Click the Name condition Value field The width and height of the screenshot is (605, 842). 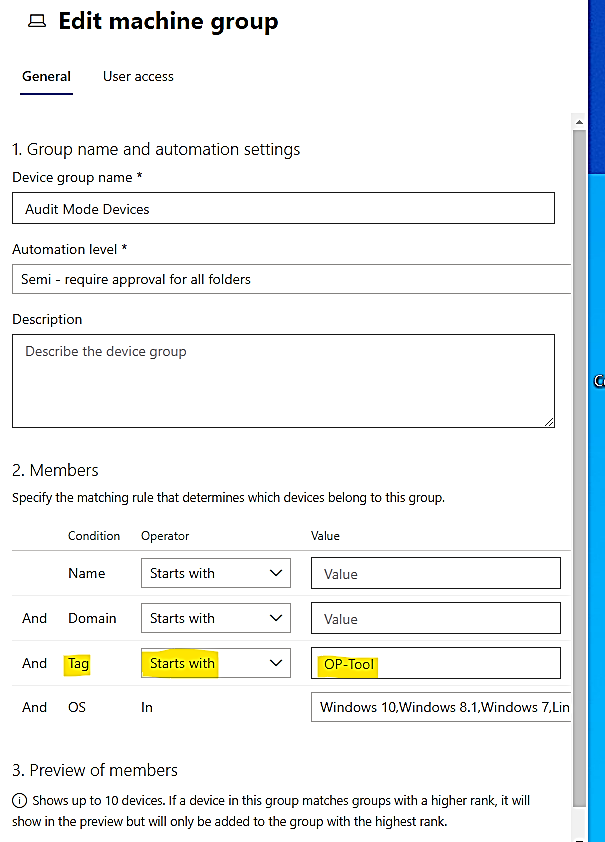[x=435, y=573]
